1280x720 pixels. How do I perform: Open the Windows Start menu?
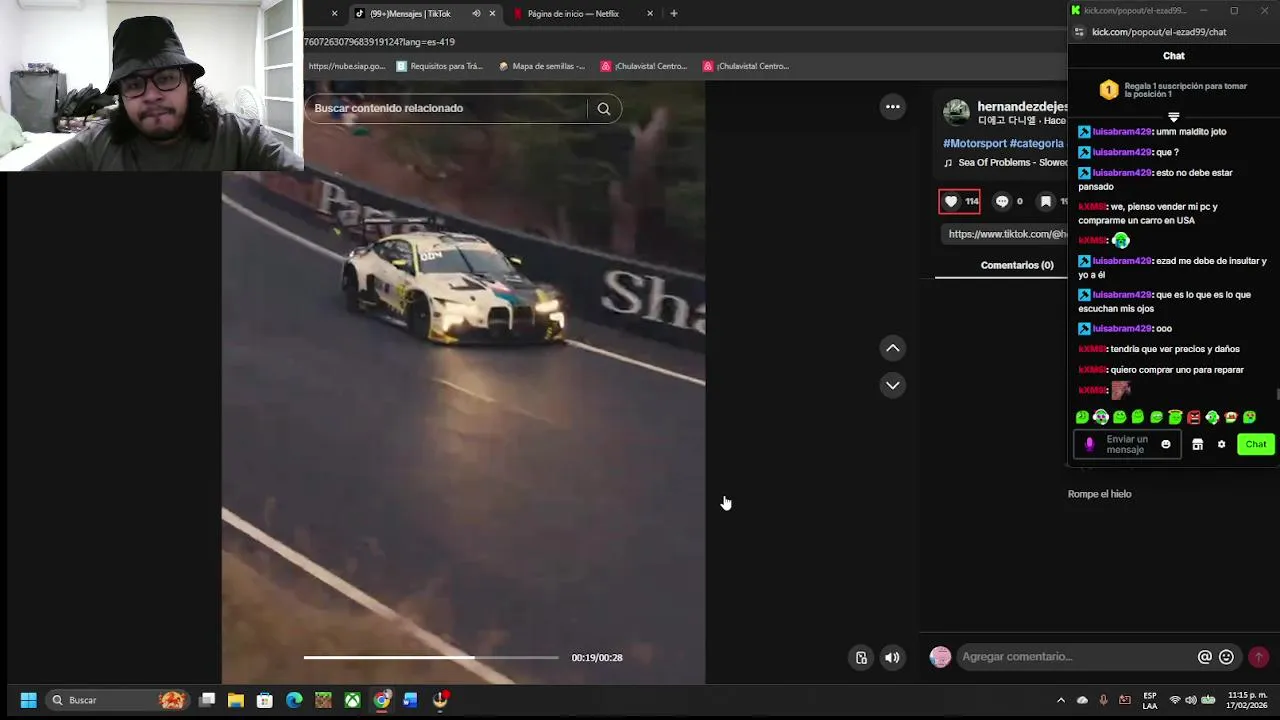(x=29, y=700)
